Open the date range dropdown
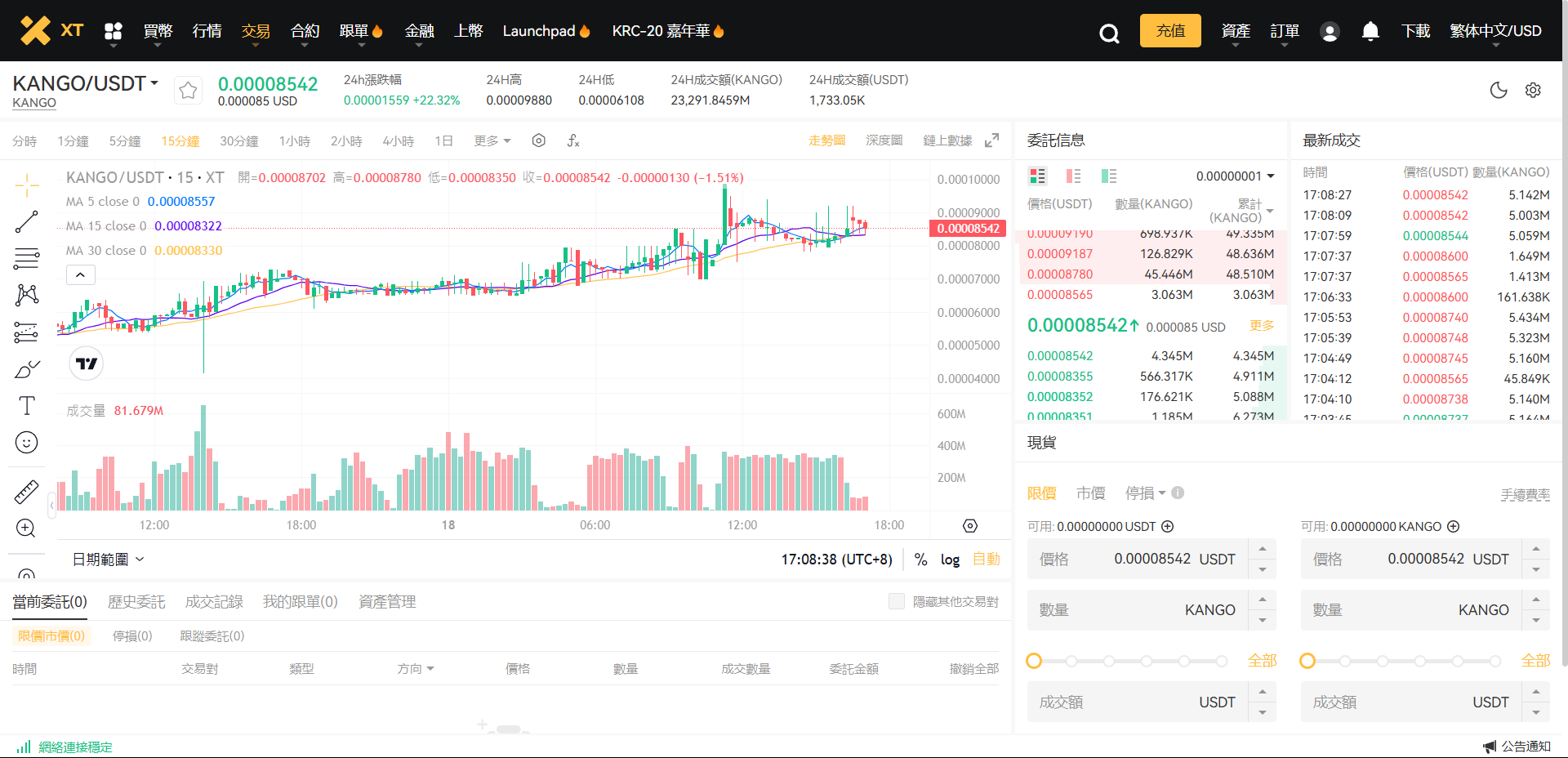This screenshot has height=758, width=1568. [108, 560]
